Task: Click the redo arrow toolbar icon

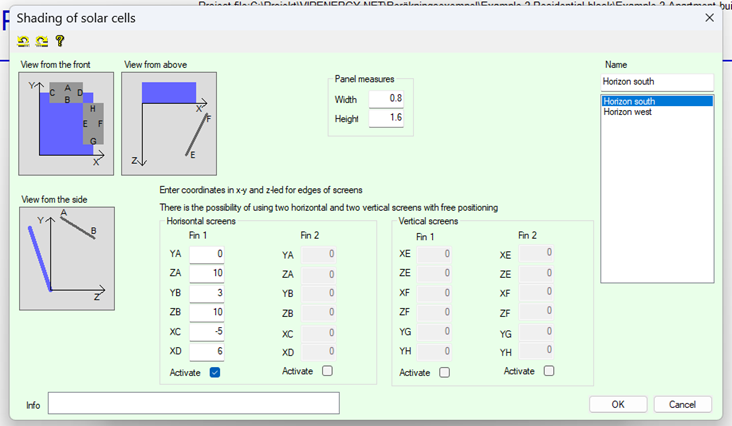Action: point(41,41)
